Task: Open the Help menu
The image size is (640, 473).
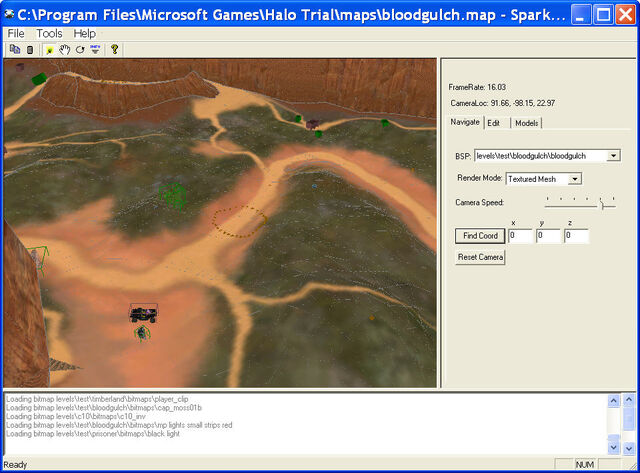Action: (84, 33)
